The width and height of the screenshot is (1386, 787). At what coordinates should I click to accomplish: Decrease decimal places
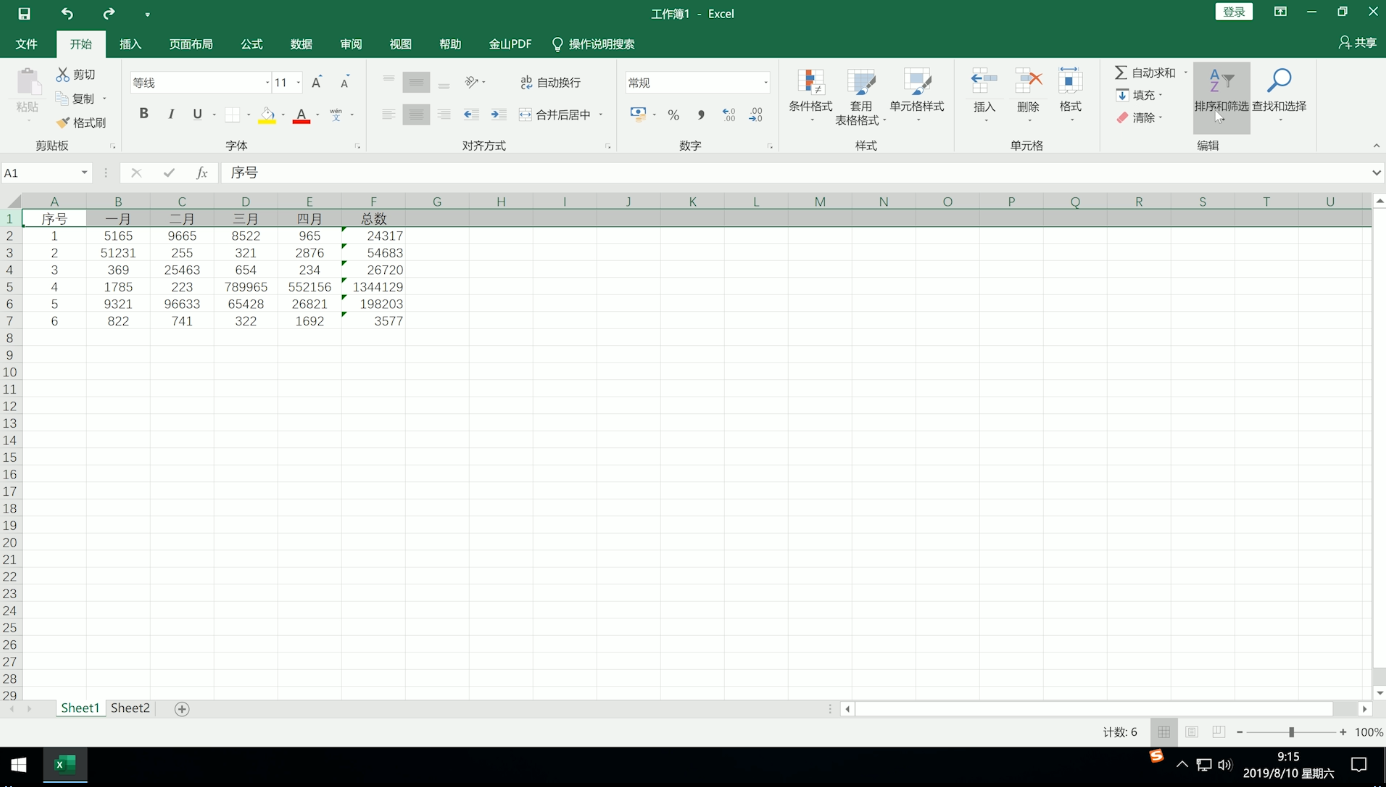(x=756, y=115)
